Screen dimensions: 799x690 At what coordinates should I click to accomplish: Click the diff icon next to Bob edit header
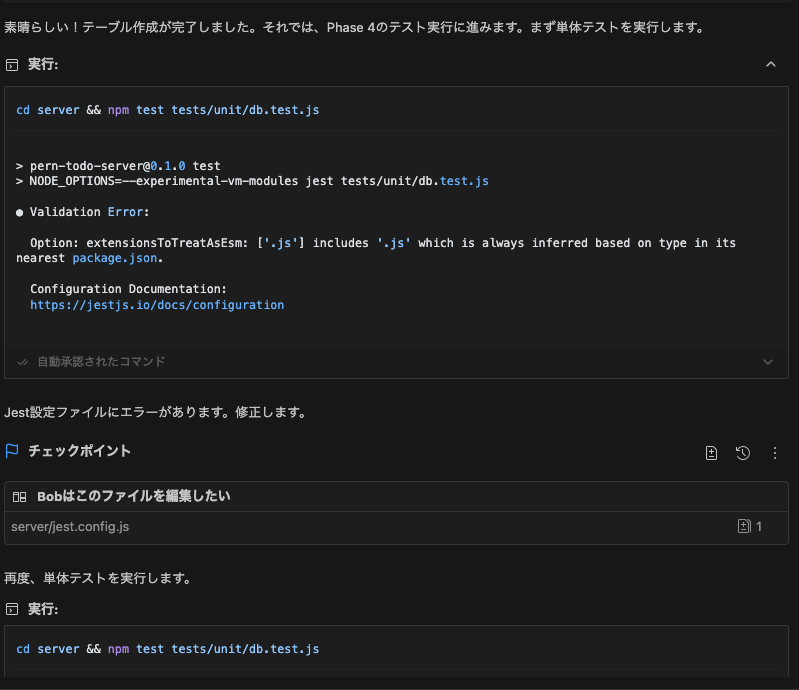click(19, 496)
